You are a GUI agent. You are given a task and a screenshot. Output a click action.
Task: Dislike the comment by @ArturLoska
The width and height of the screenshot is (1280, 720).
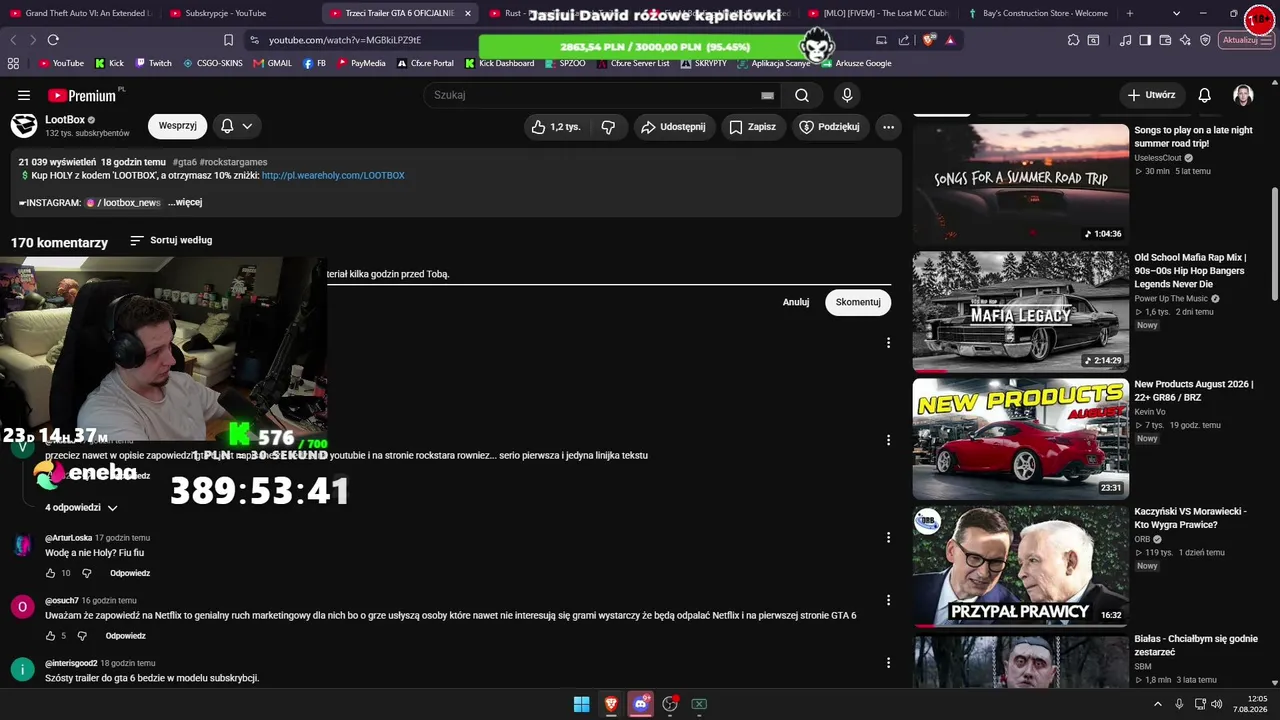tap(86, 573)
